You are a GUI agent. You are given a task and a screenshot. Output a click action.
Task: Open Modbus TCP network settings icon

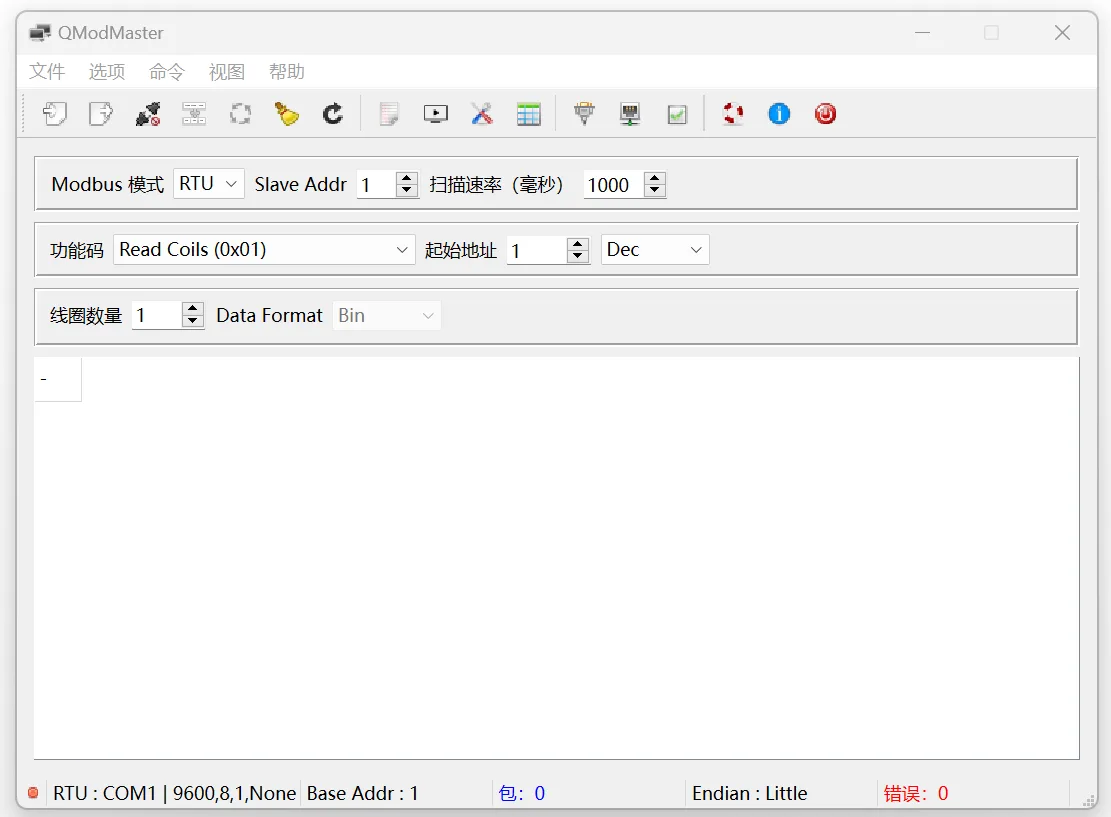tap(630, 113)
